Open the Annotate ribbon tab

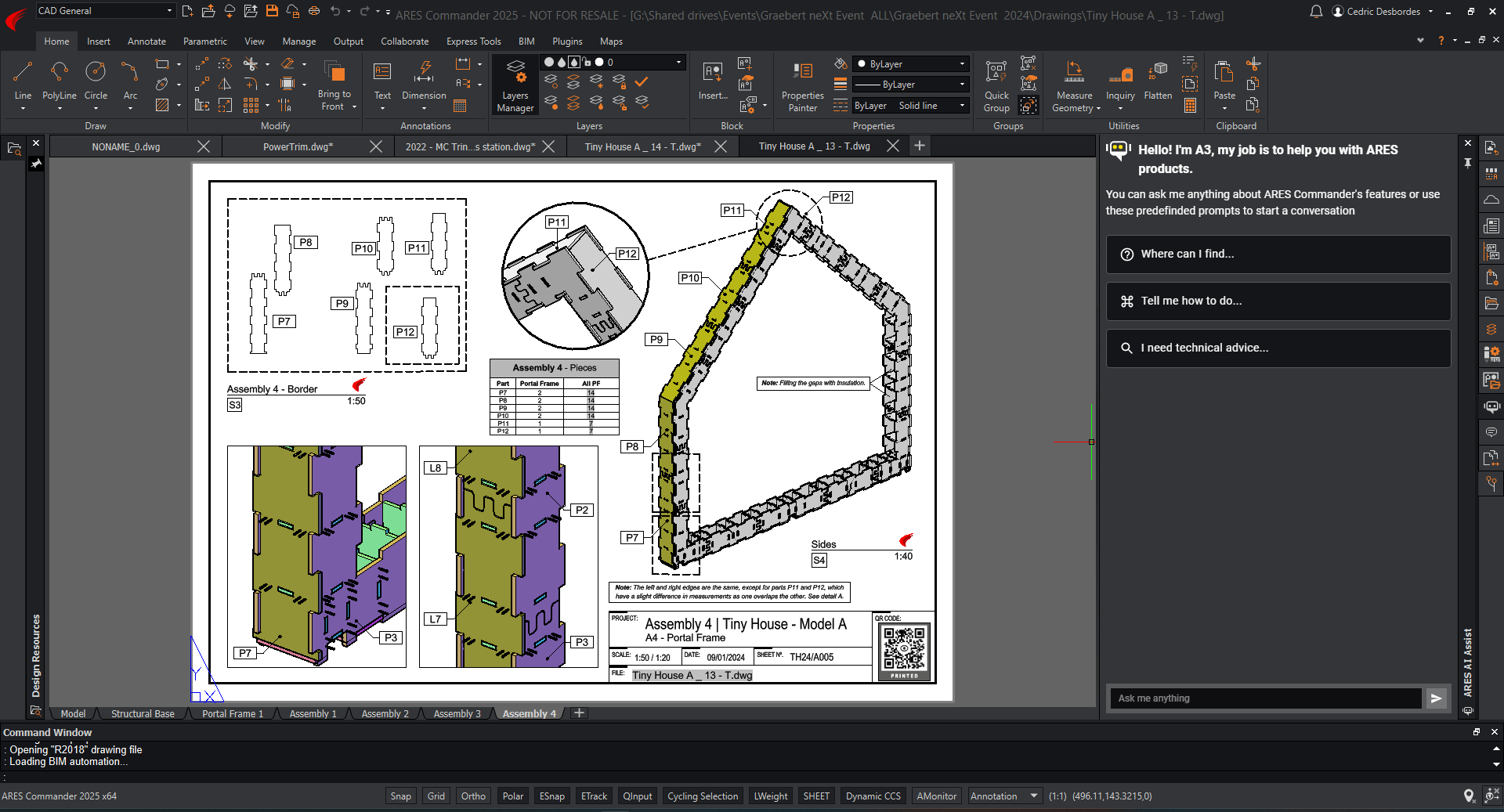click(146, 42)
